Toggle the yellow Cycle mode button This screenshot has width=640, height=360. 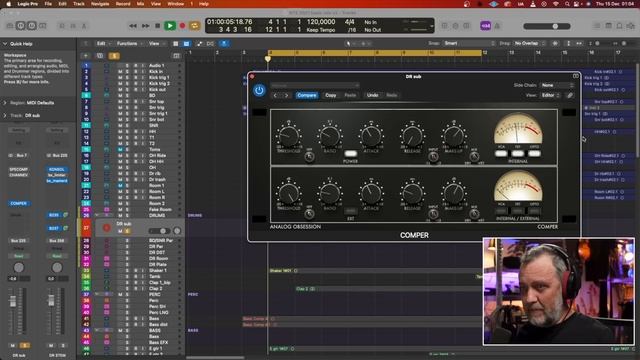coord(194,26)
